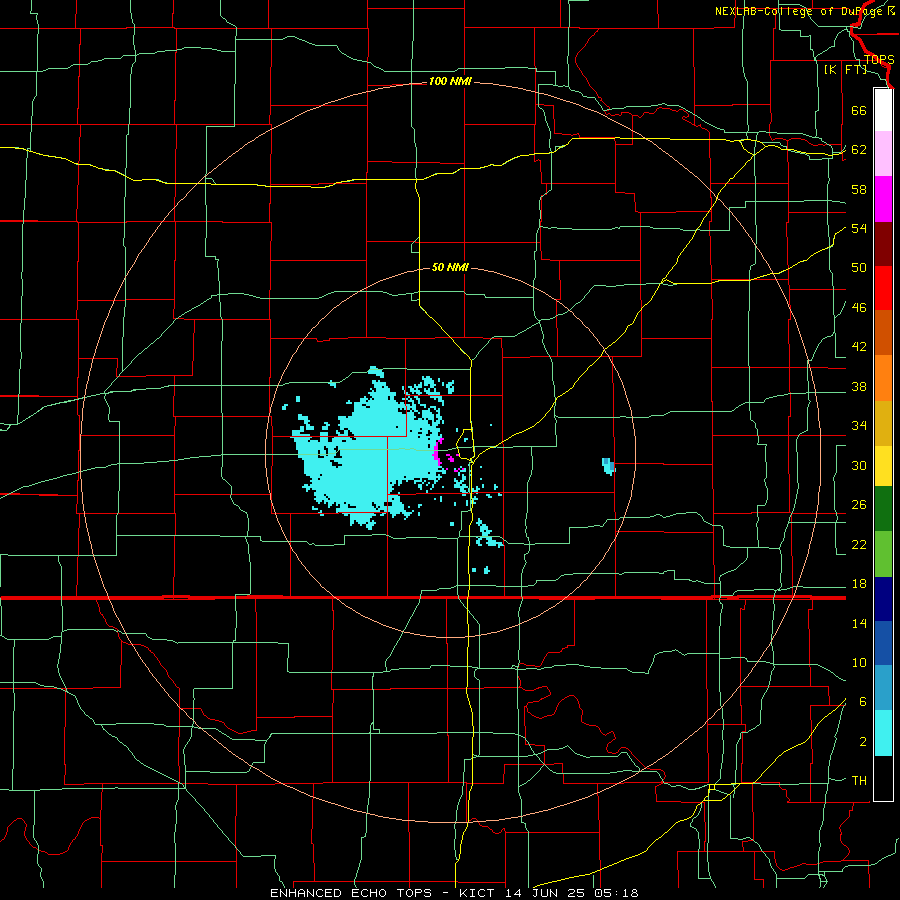This screenshot has width=900, height=900.
Task: Click the 46 value on the legend scale
Action: [859, 308]
